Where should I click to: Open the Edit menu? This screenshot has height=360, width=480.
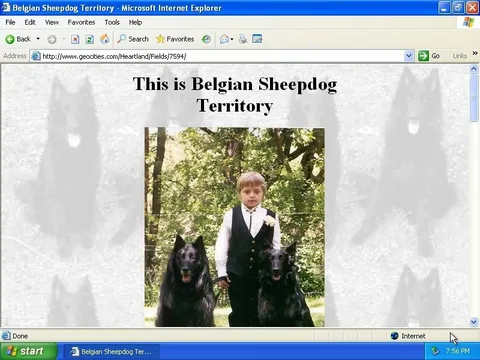(30, 22)
